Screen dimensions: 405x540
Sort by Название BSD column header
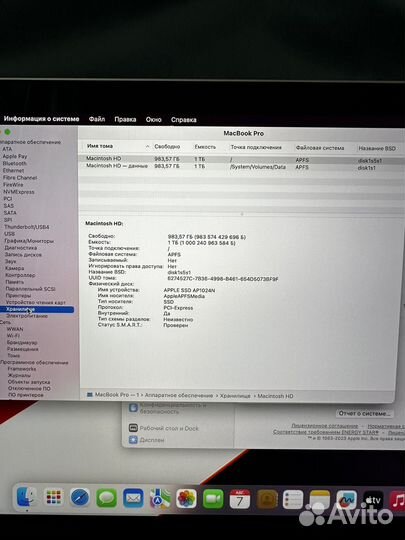tap(377, 148)
